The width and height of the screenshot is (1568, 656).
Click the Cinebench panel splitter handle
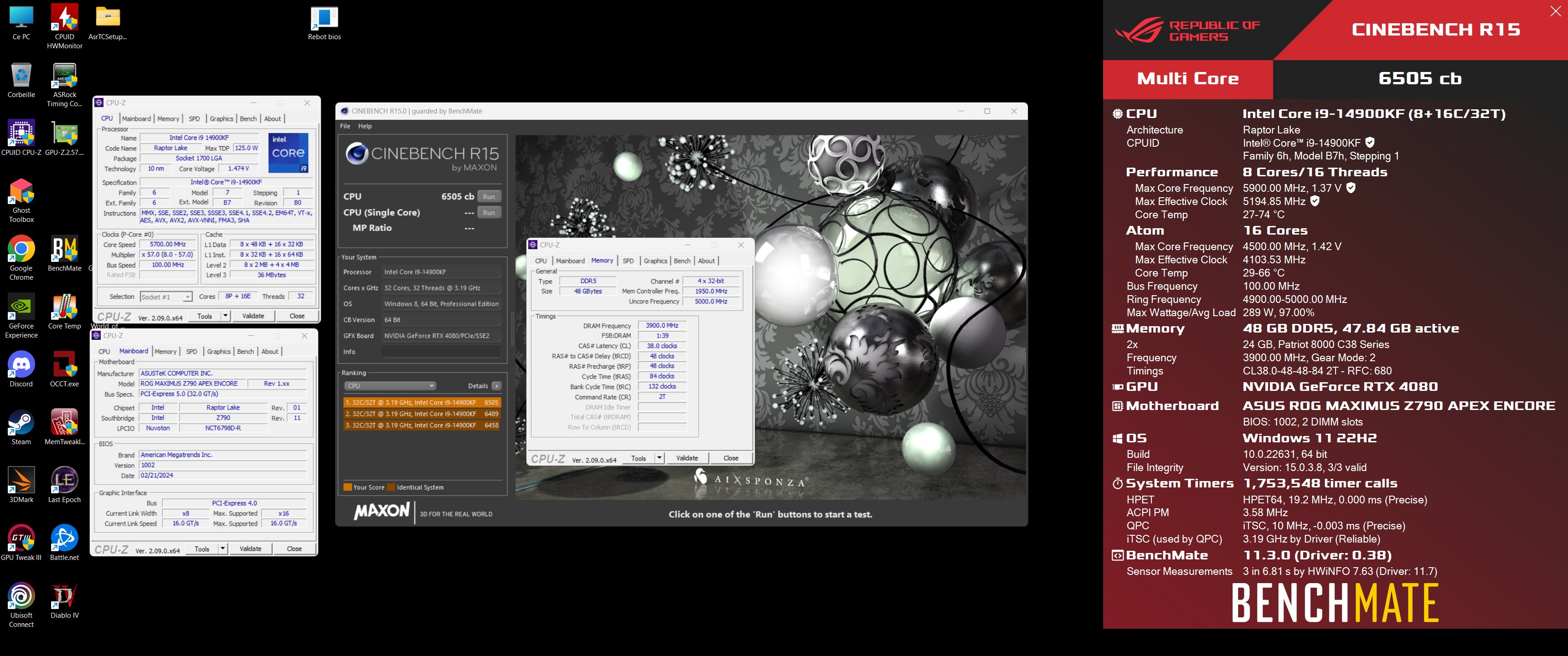[x=512, y=328]
